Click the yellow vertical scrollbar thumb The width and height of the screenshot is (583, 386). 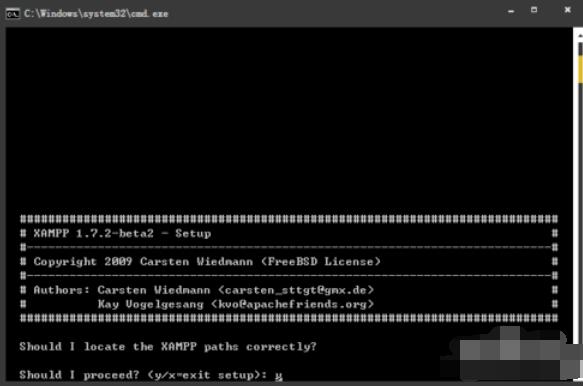click(580, 69)
